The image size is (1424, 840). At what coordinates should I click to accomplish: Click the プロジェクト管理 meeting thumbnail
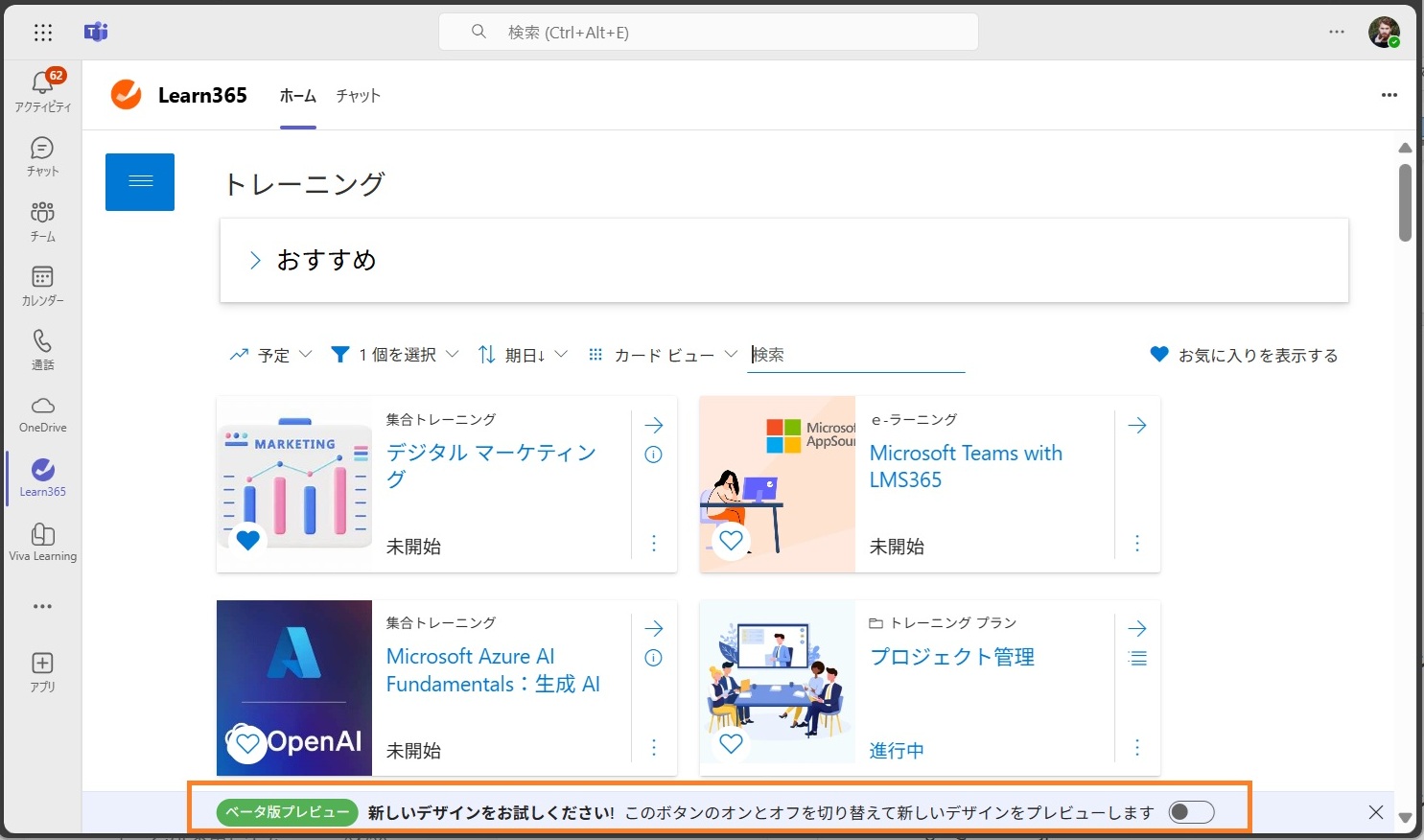[777, 688]
